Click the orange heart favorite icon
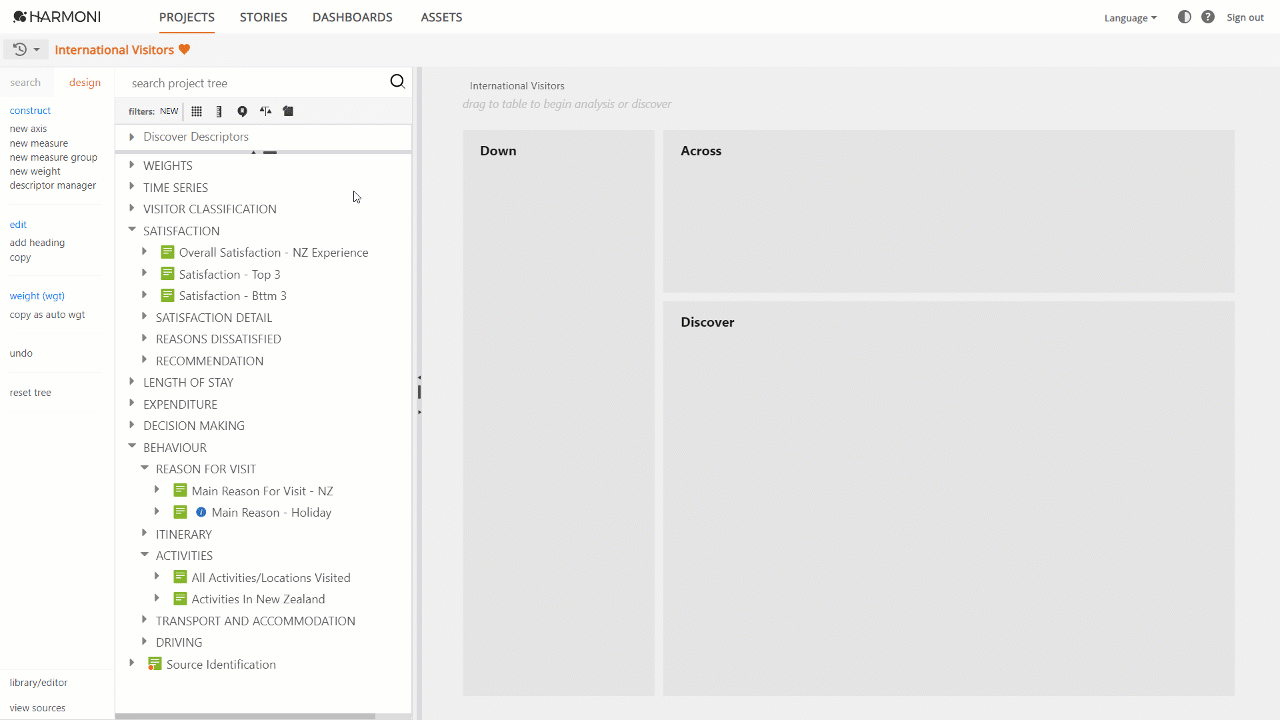This screenshot has width=1280, height=720. 184,50
